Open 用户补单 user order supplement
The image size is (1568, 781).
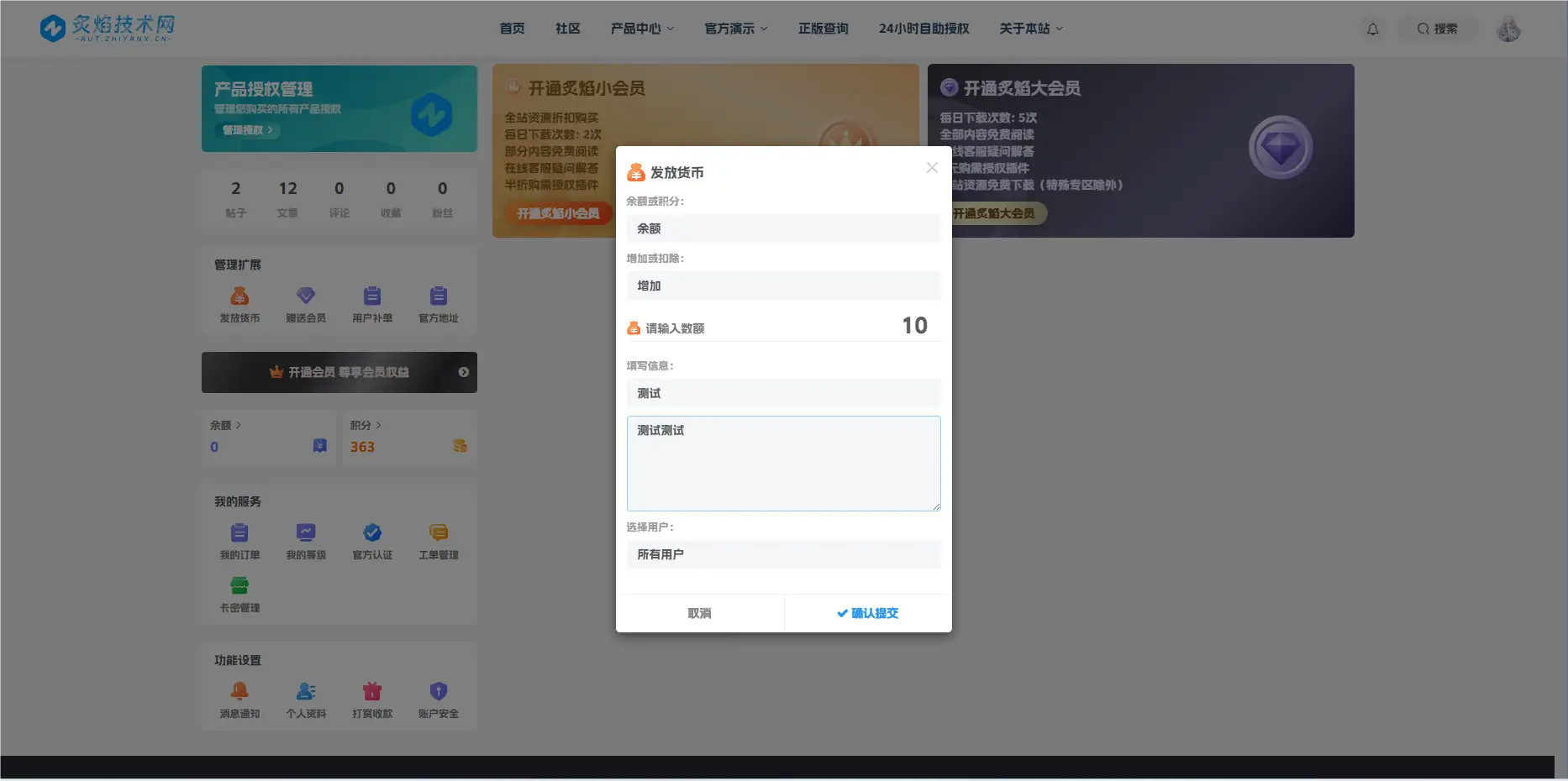[372, 302]
